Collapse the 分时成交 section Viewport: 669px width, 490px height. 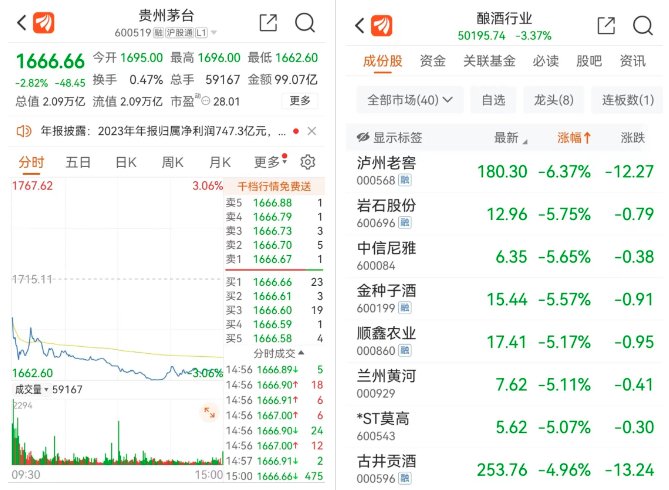pyautogui.click(x=278, y=353)
